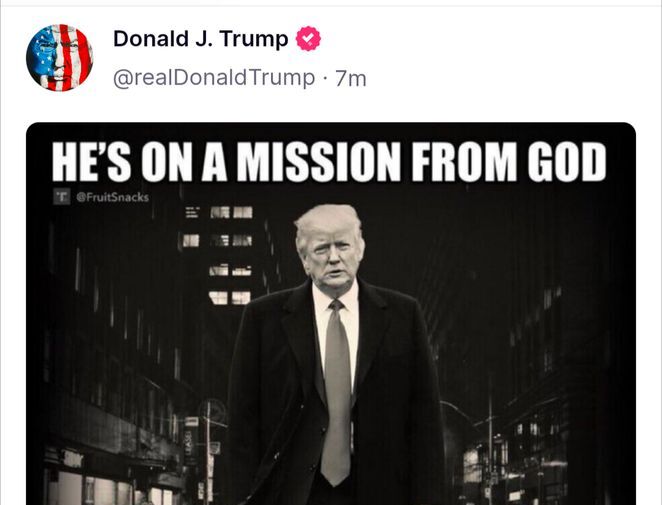Image resolution: width=662 pixels, height=505 pixels.
Task: Open the @realDonaldTrump handle link
Action: [213, 78]
